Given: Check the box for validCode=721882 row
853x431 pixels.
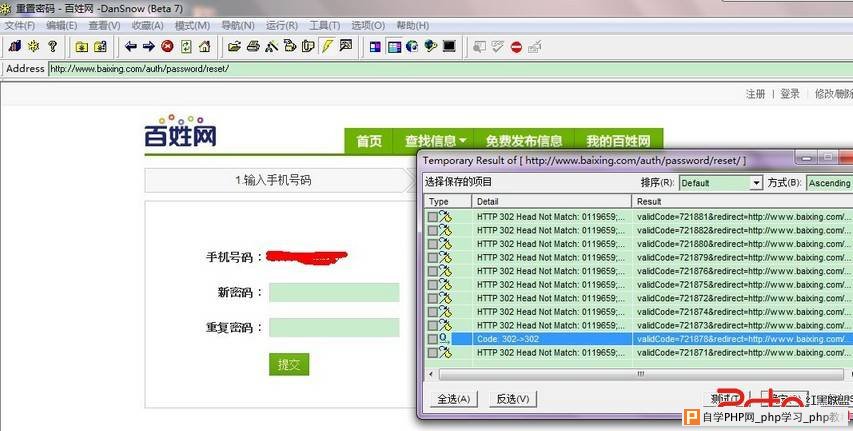Looking at the screenshot, I should (x=432, y=230).
